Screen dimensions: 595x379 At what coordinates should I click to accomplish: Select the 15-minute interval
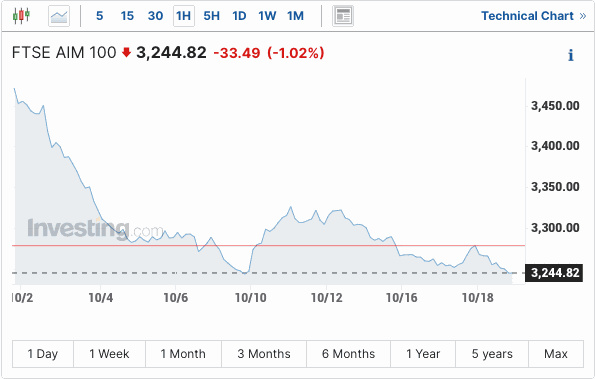pos(127,16)
